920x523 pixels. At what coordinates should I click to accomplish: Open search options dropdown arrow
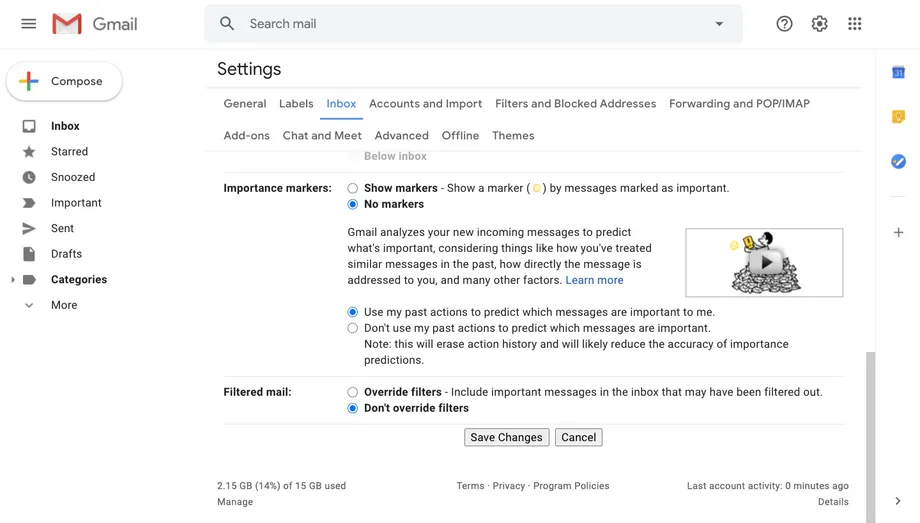[x=719, y=24]
